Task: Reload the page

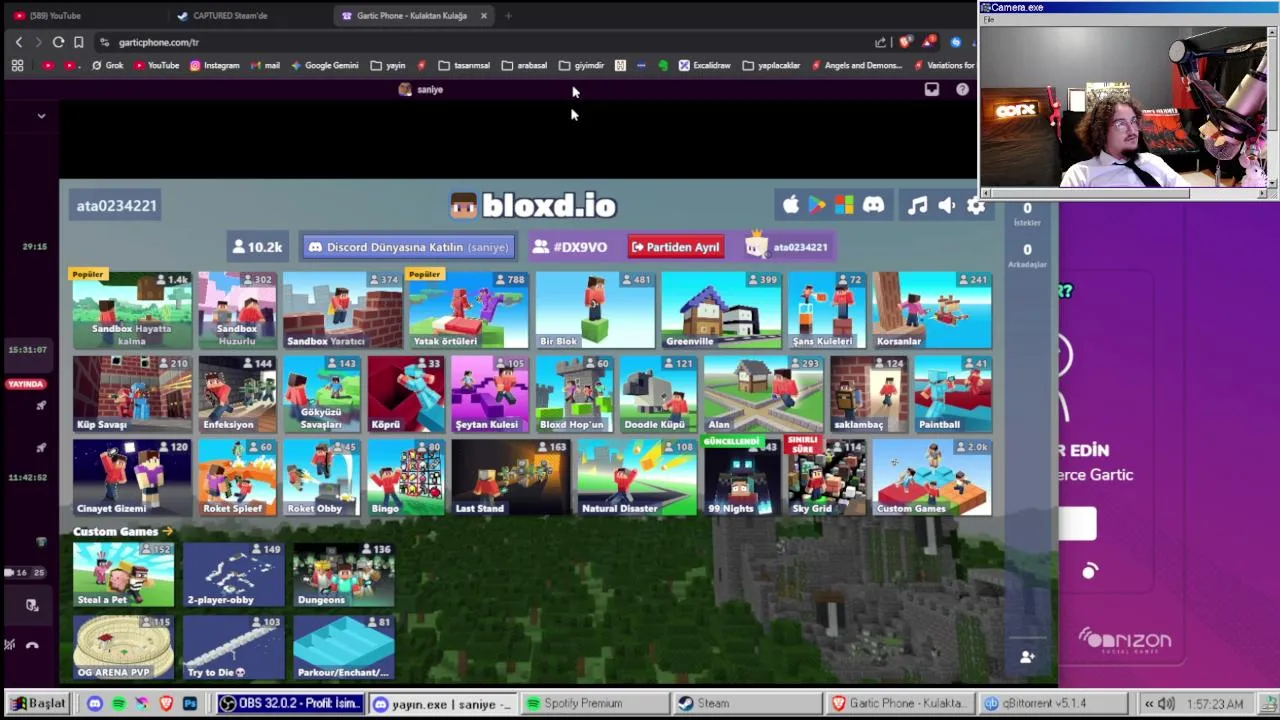Action: 58,42
